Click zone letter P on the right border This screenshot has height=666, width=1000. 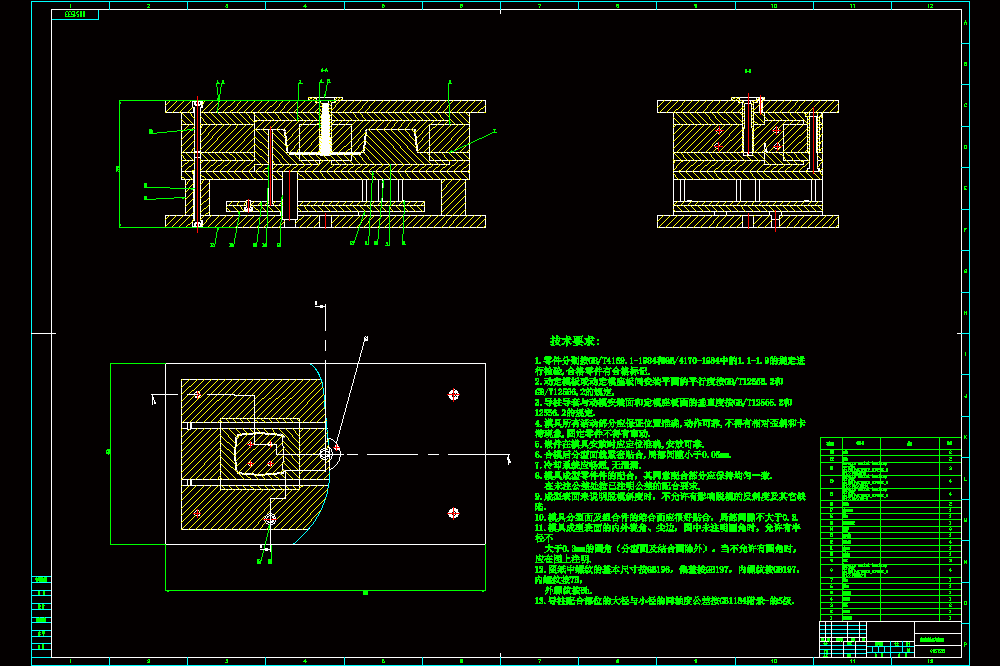tap(966, 644)
